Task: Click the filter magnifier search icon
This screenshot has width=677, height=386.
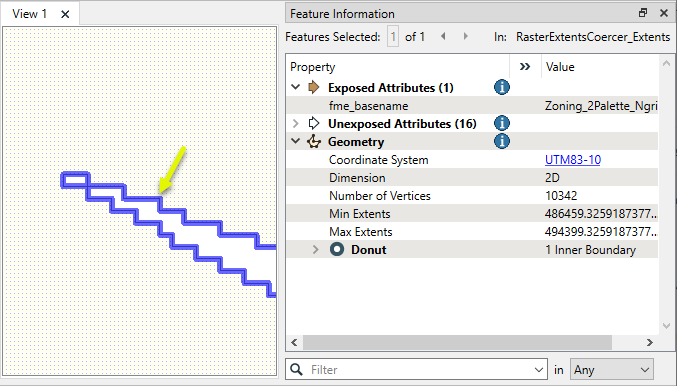Action: point(297,369)
